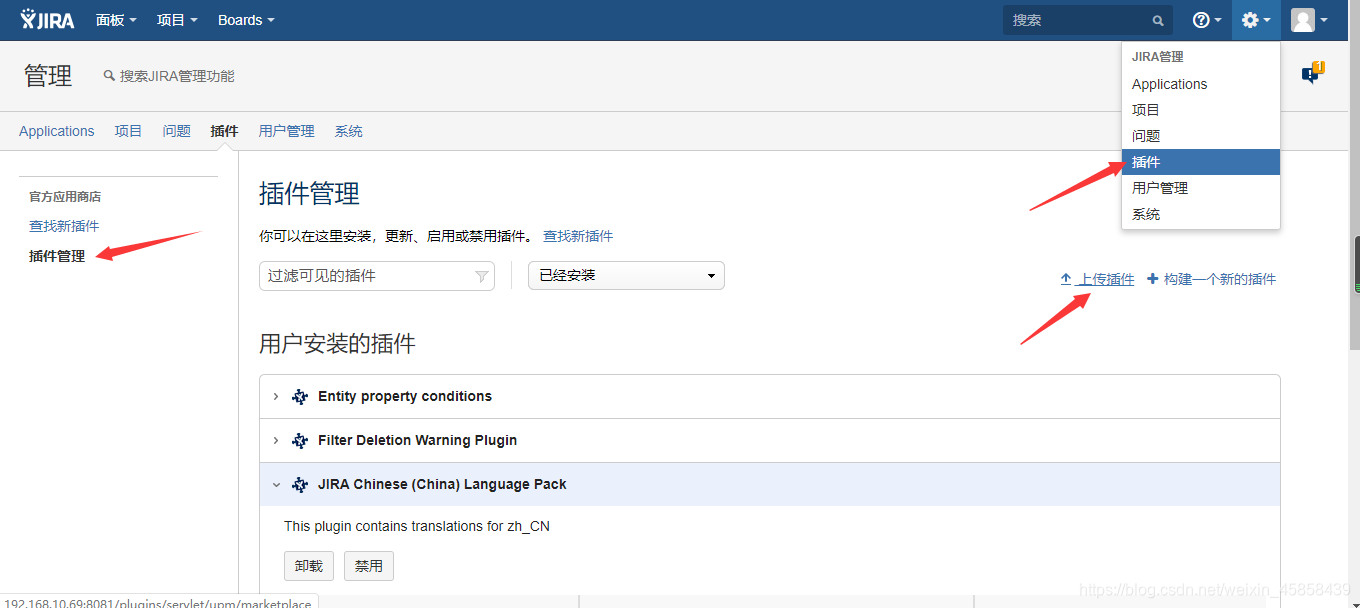Focus the 搜索 box in top bar
Screen dimensions: 1360x608
tap(1088, 20)
